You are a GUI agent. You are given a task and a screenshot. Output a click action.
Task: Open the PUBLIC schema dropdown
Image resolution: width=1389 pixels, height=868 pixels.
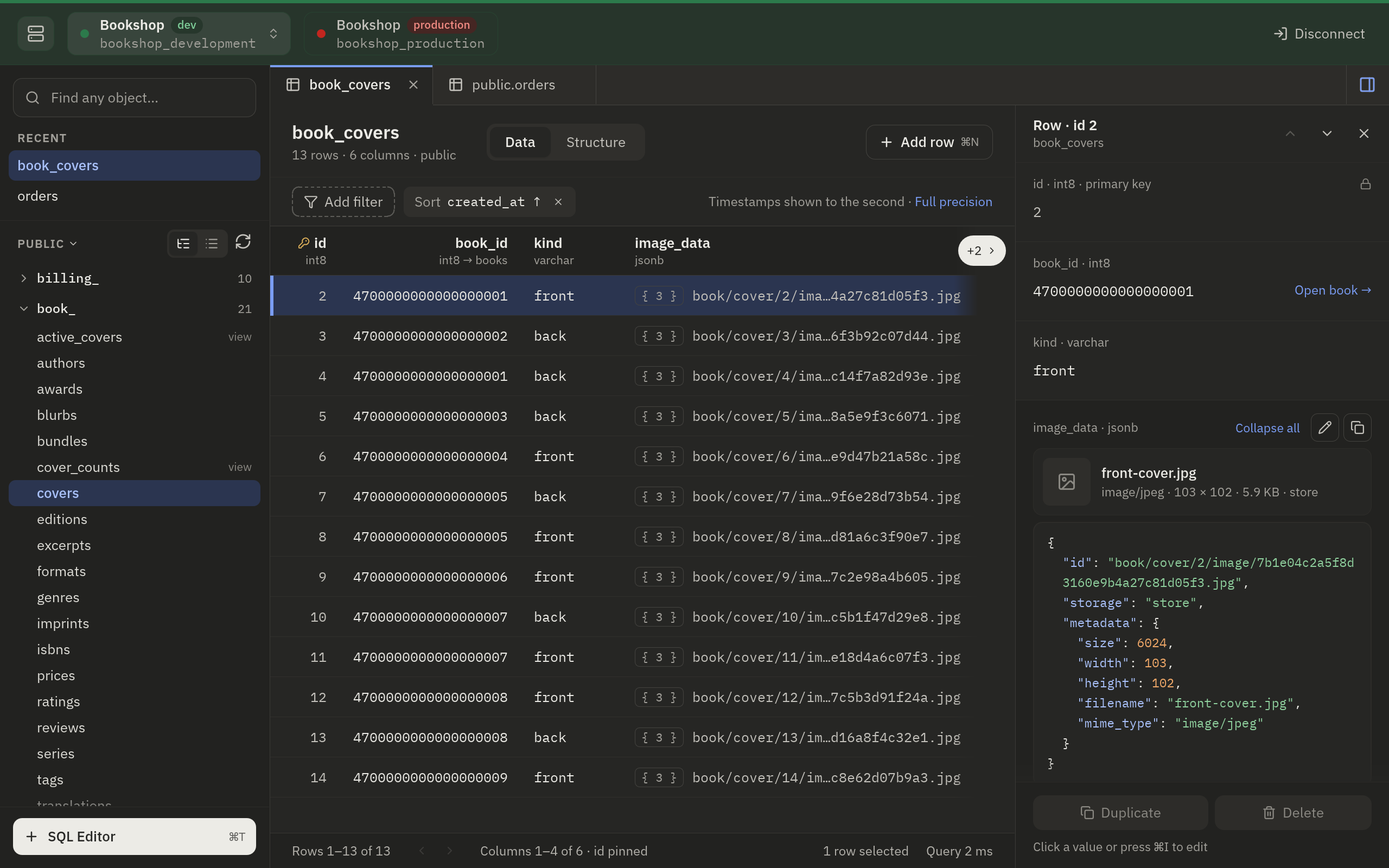tap(48, 244)
